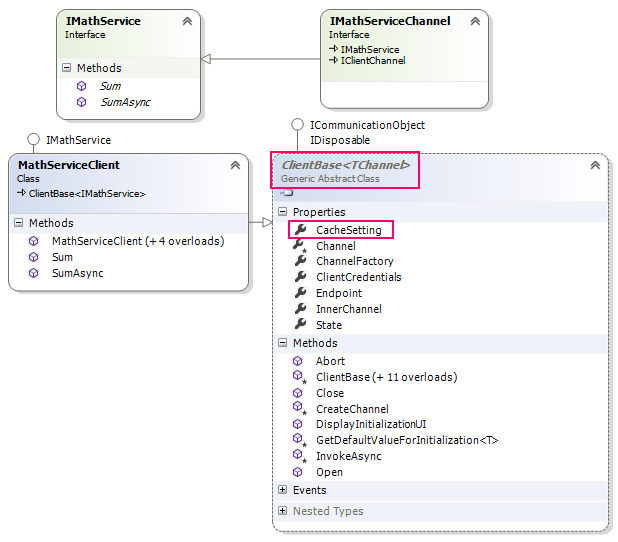618x542 pixels.
Task: Click the property icon beside ClientCredentials
Action: [x=299, y=277]
